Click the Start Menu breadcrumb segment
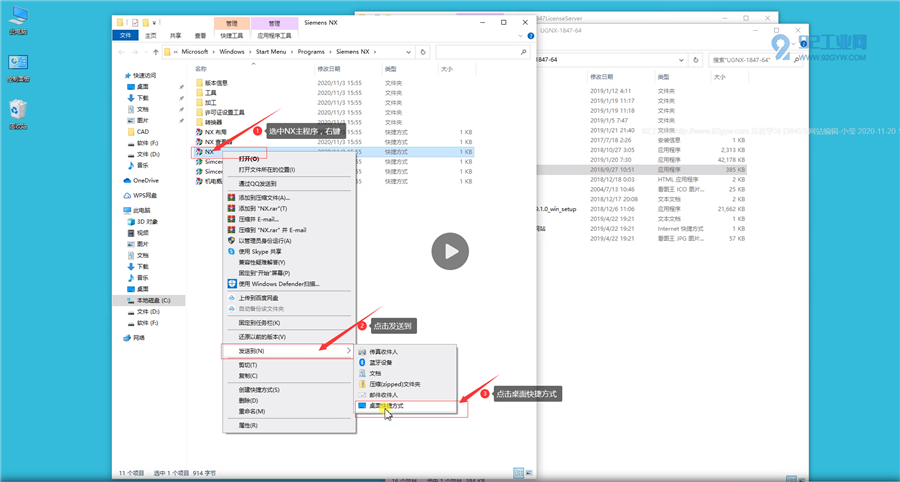The width and height of the screenshot is (900, 482). (x=270, y=52)
